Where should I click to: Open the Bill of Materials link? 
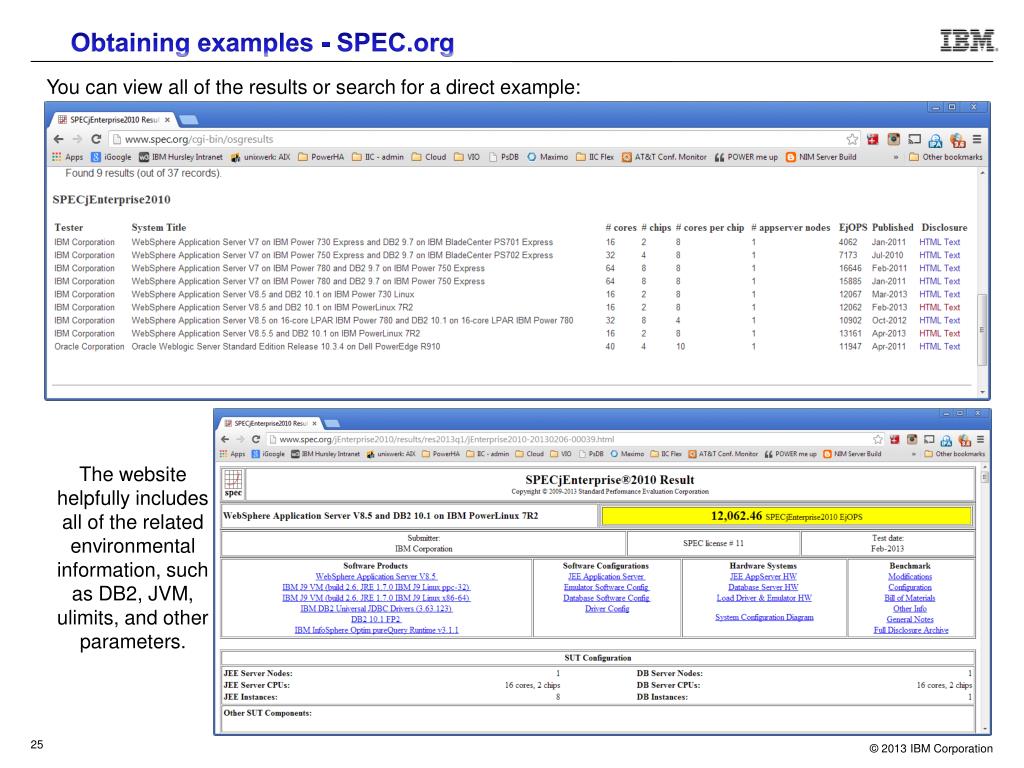coord(910,598)
